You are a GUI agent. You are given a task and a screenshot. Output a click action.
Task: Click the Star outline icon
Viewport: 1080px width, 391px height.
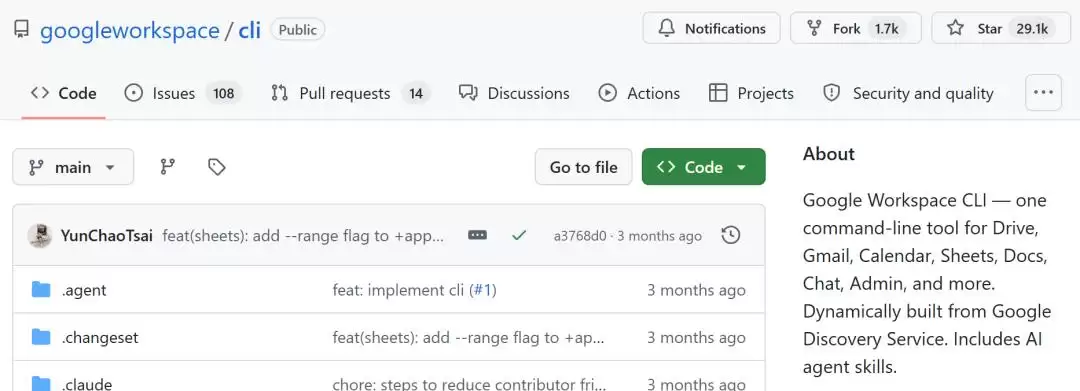pos(955,28)
